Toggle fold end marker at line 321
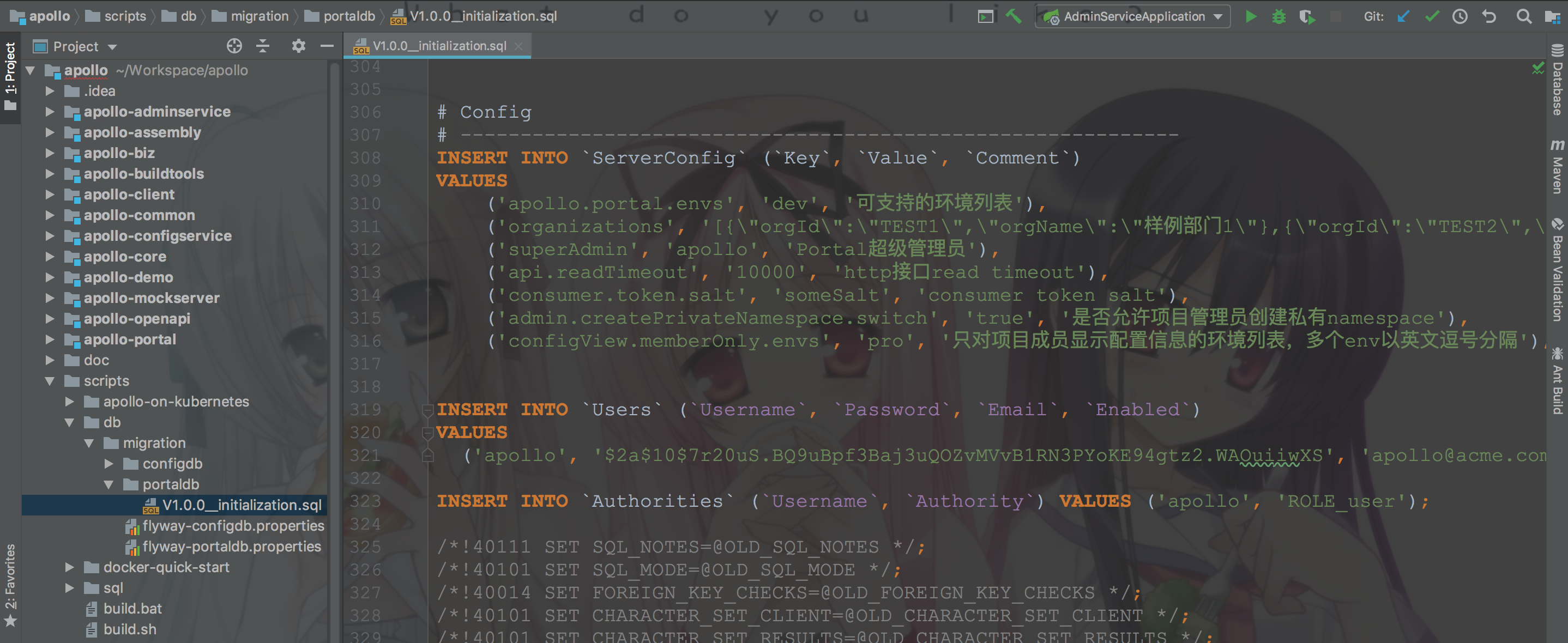The image size is (1568, 643). tap(427, 455)
